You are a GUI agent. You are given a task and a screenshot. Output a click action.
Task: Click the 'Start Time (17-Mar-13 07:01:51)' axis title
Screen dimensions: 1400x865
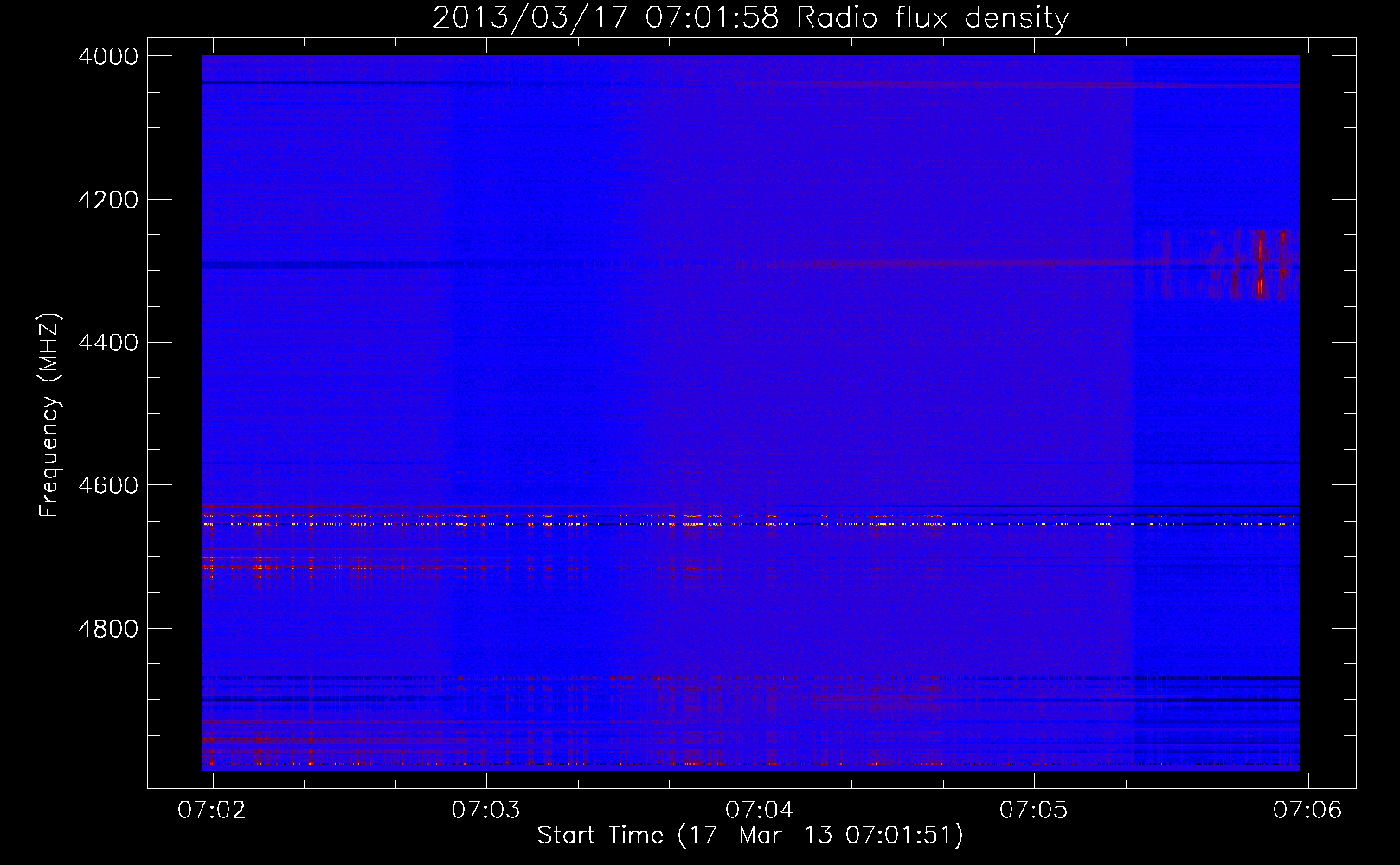[750, 836]
